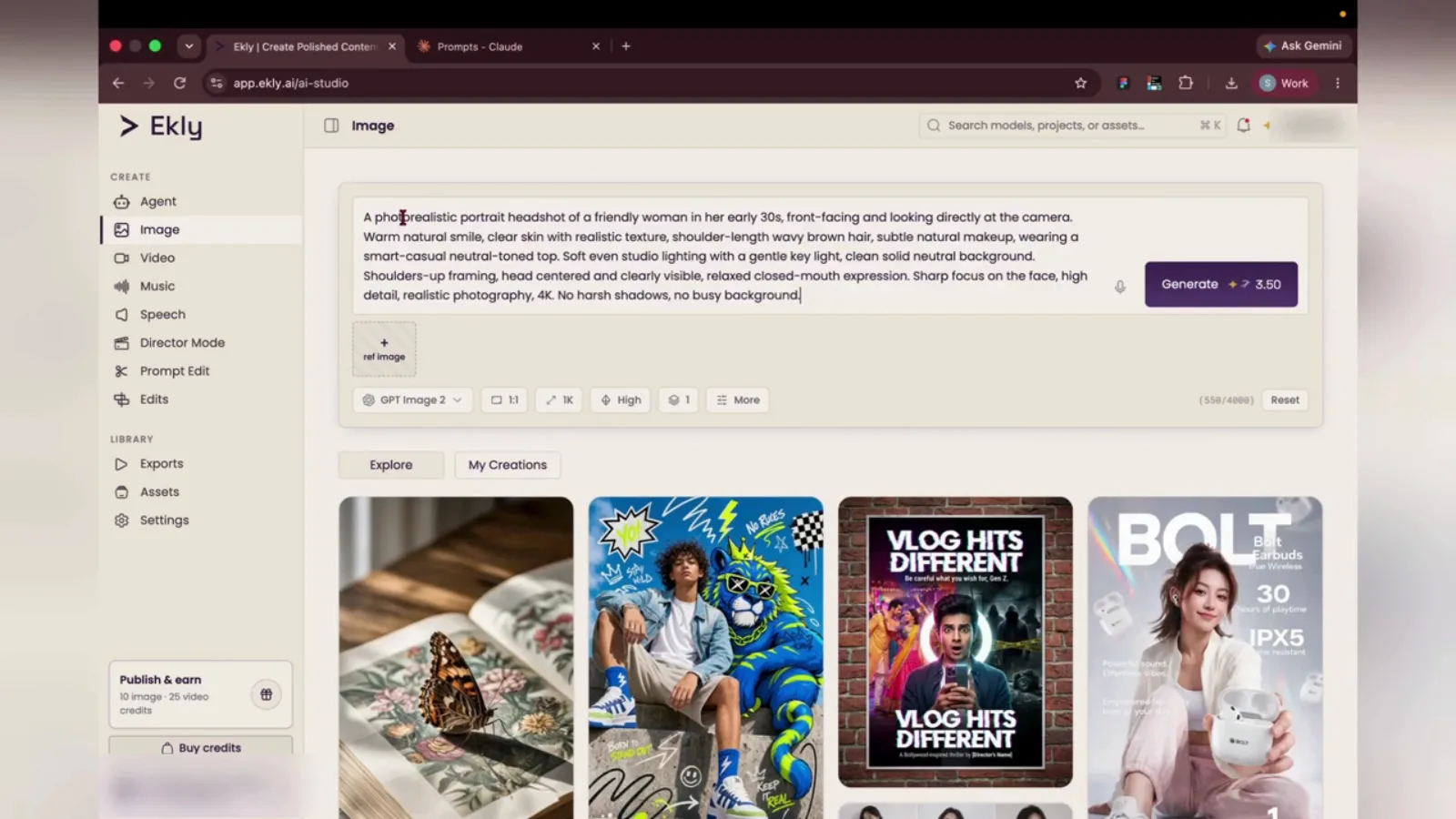1456x819 pixels.
Task: Reload the page
Action: pos(180,83)
